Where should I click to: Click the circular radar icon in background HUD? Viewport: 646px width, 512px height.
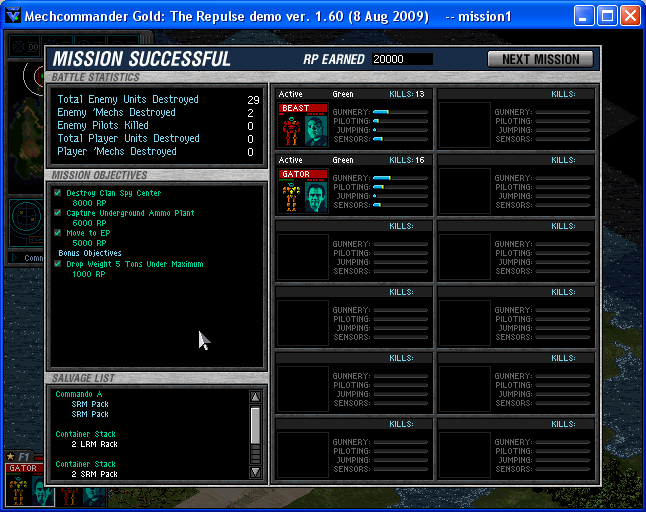tap(26, 215)
